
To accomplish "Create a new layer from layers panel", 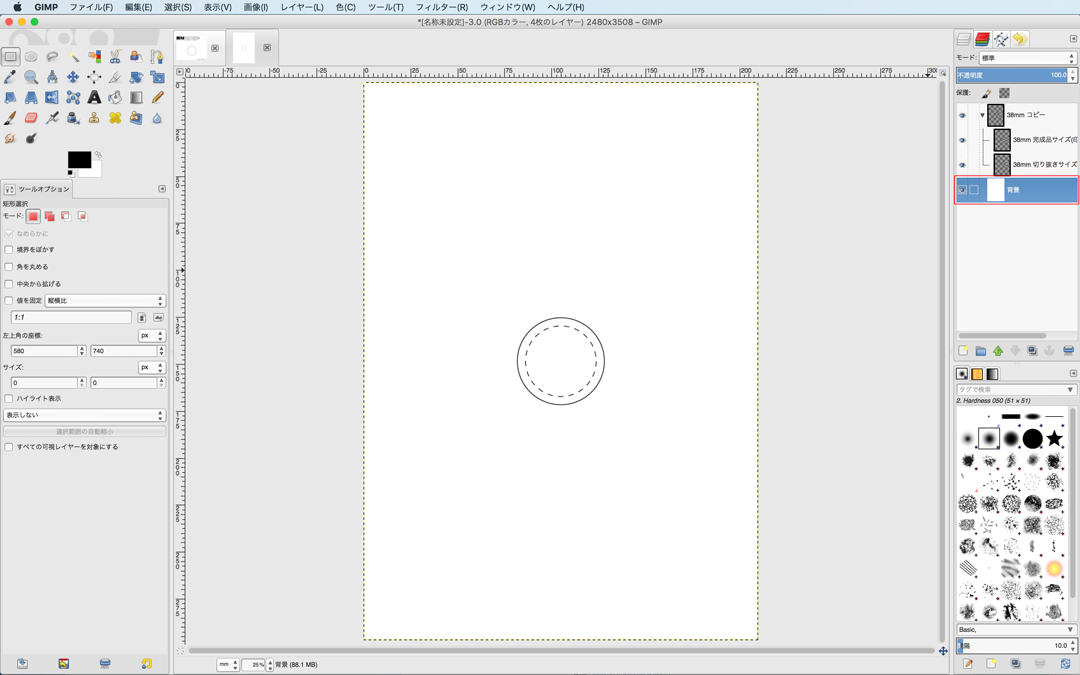I will [964, 351].
